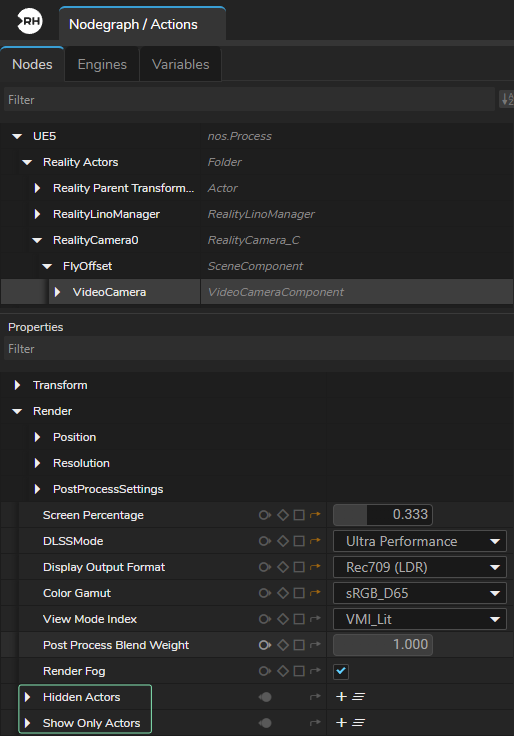The image size is (514, 736).
Task: Select the RealityLinoManager node
Action: (106, 214)
